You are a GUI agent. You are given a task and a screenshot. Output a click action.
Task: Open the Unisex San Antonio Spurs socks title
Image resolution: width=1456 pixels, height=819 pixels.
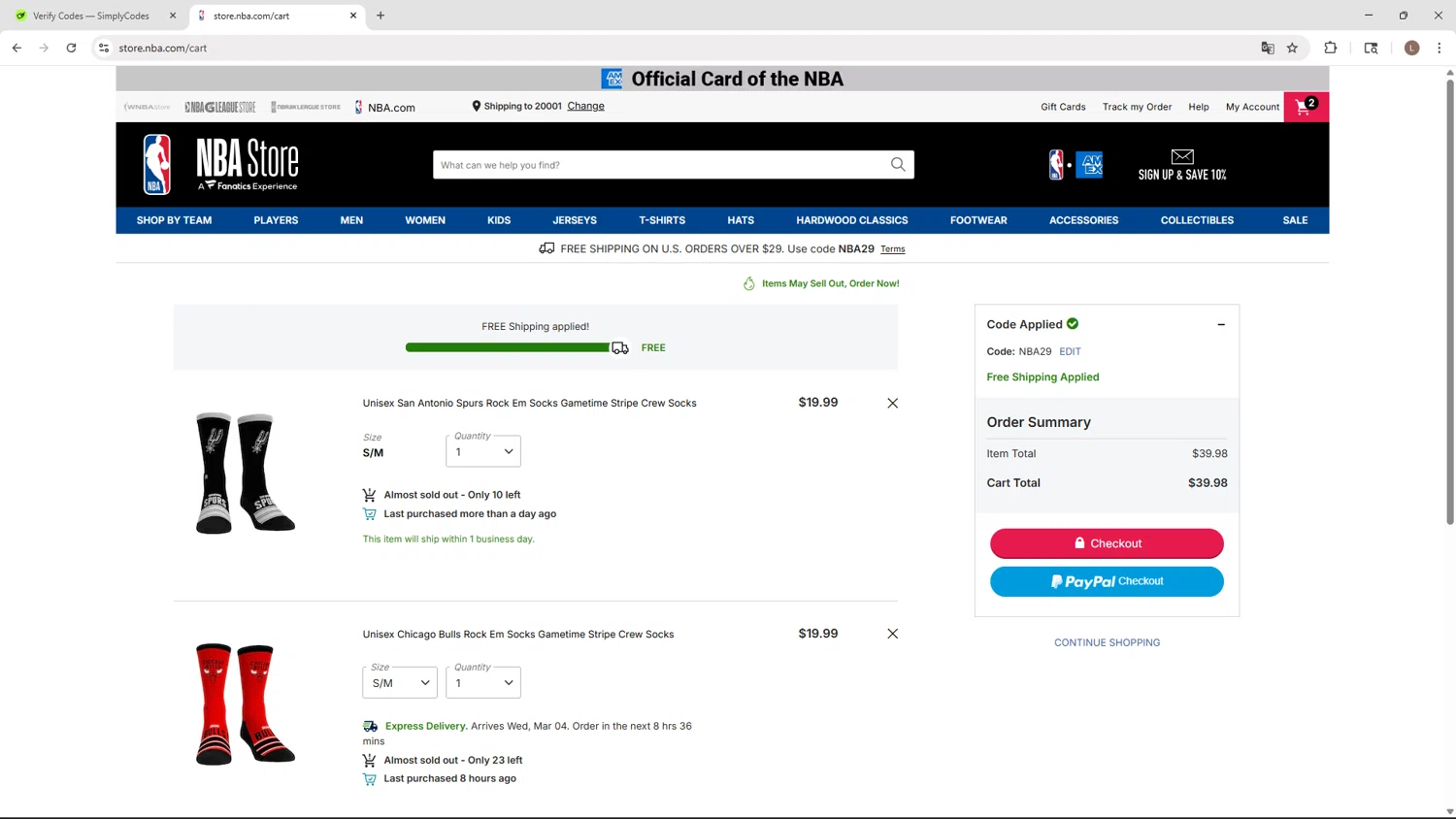(x=529, y=403)
